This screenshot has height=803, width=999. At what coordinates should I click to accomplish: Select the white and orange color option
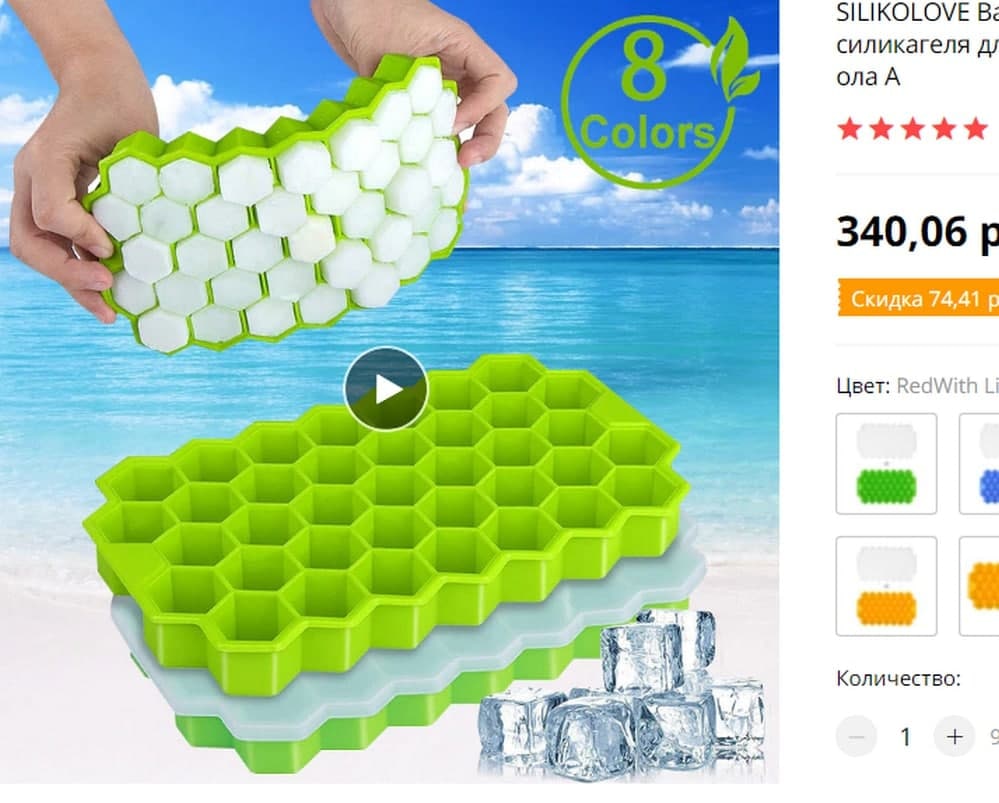tap(886, 586)
